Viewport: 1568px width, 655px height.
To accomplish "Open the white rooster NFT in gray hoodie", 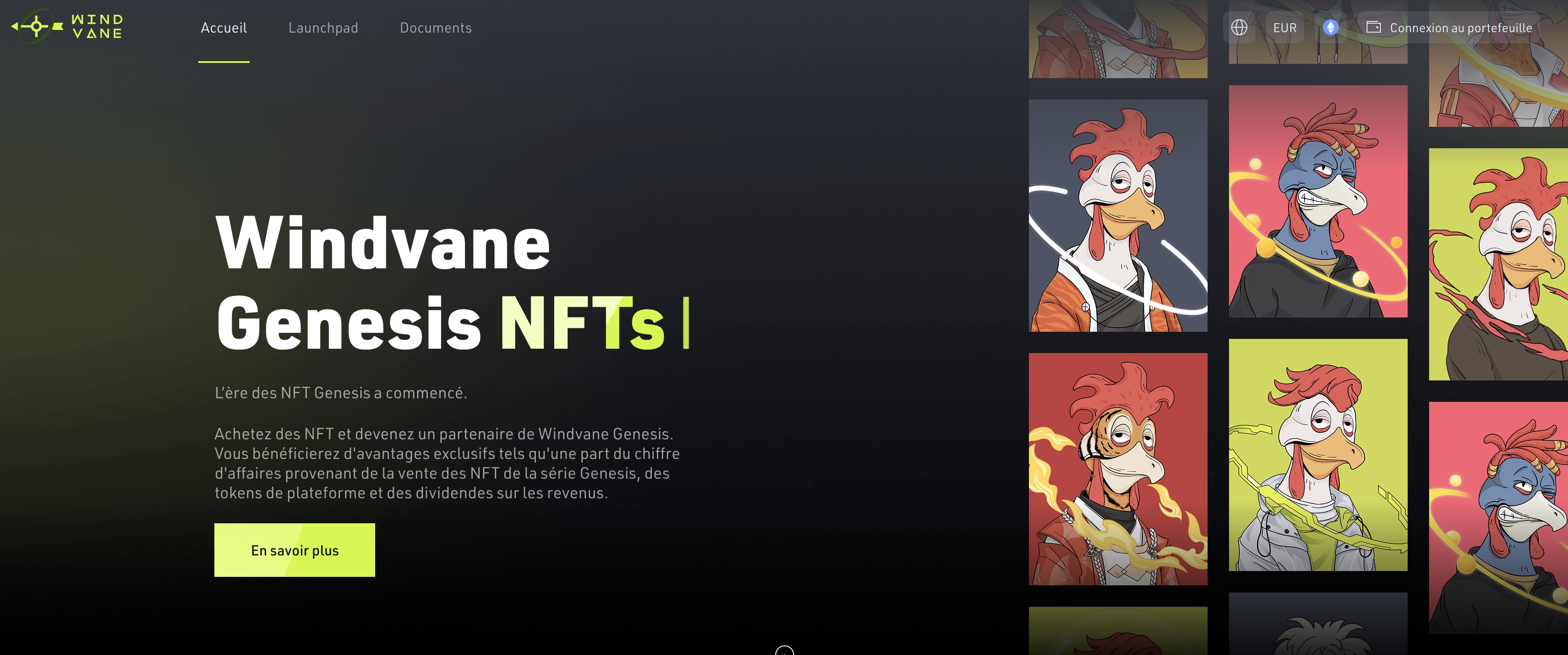I will coord(1318,455).
